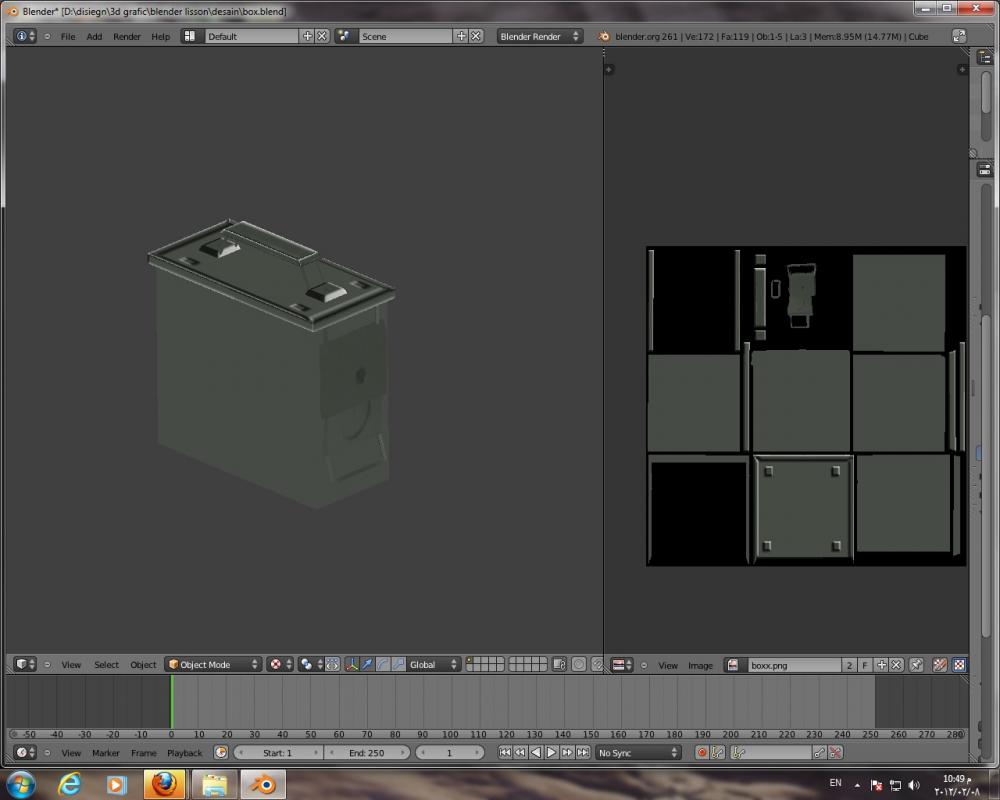
Task: Browse scenes icon next to Scene field
Action: (x=344, y=36)
